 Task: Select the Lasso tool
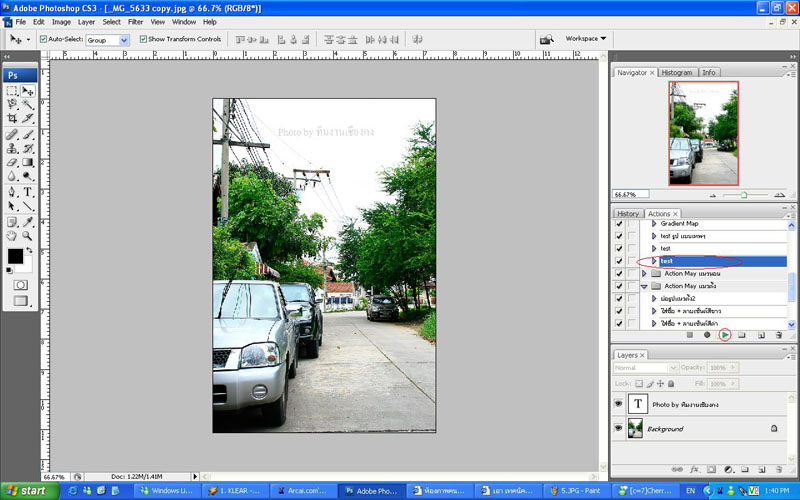pyautogui.click(x=12, y=105)
